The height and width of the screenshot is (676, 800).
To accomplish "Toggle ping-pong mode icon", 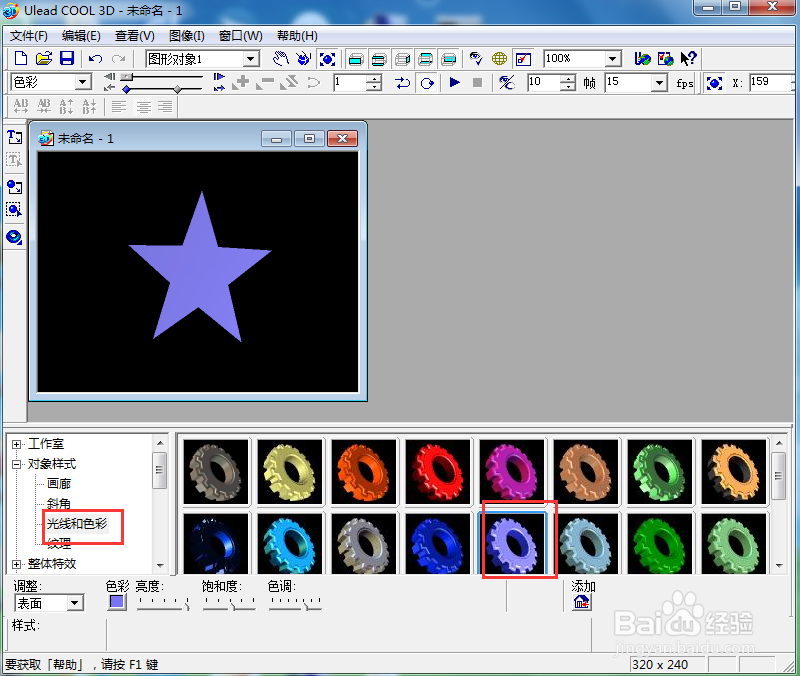I will 402,83.
